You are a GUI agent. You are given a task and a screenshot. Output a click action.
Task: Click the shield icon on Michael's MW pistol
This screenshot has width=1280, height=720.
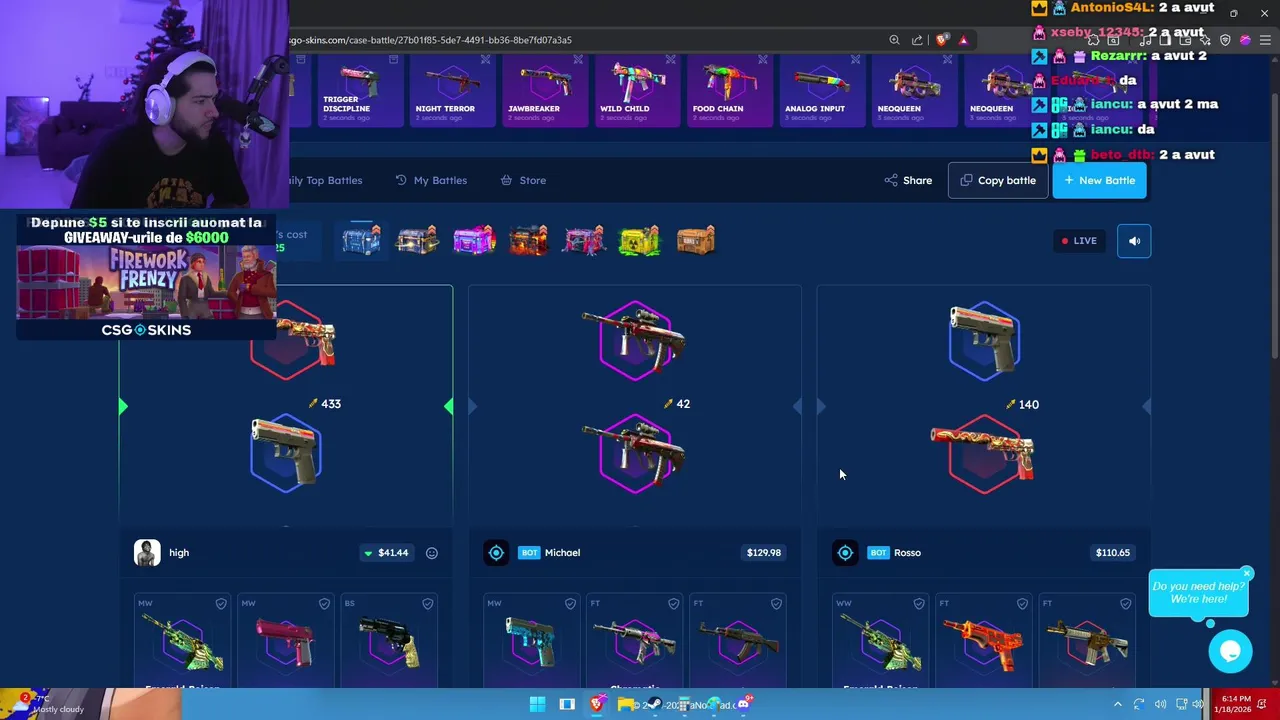[570, 604]
